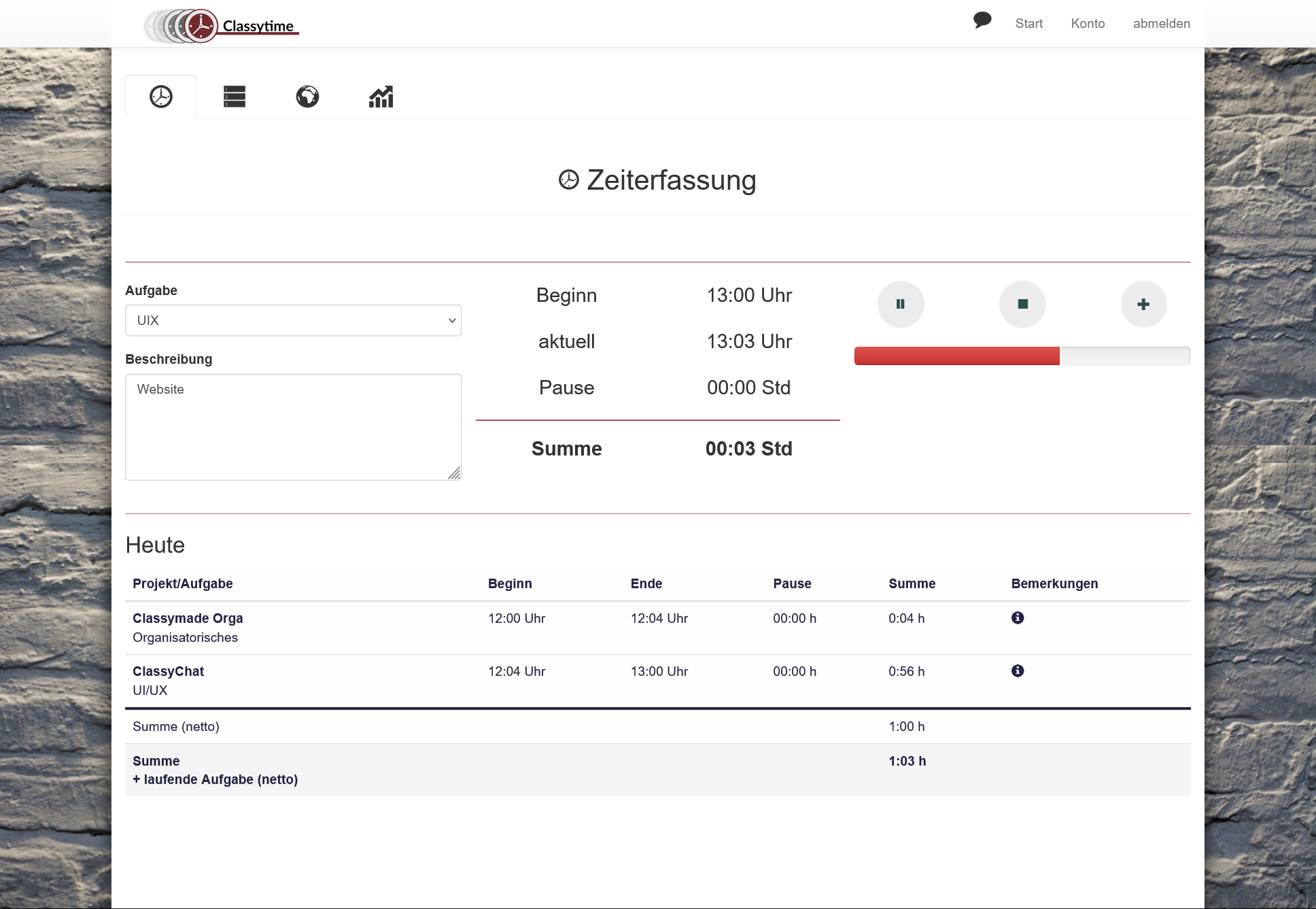The width and height of the screenshot is (1316, 909).
Task: Open the chat speech bubble icon
Action: pyautogui.click(x=982, y=20)
